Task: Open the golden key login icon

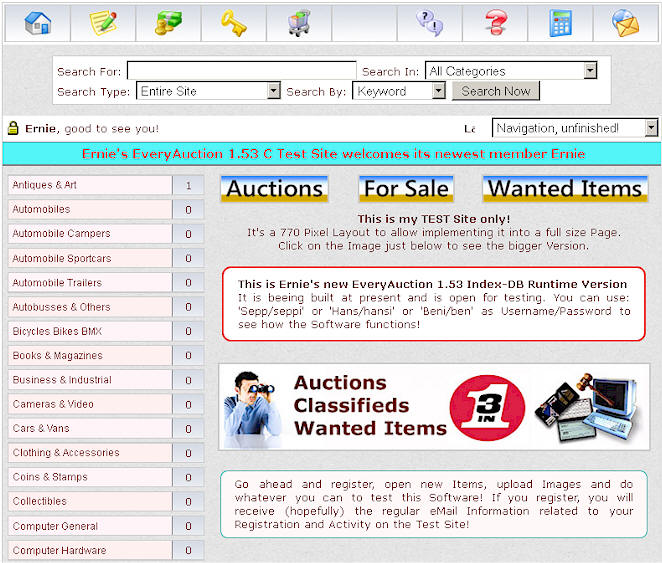Action: tap(233, 23)
